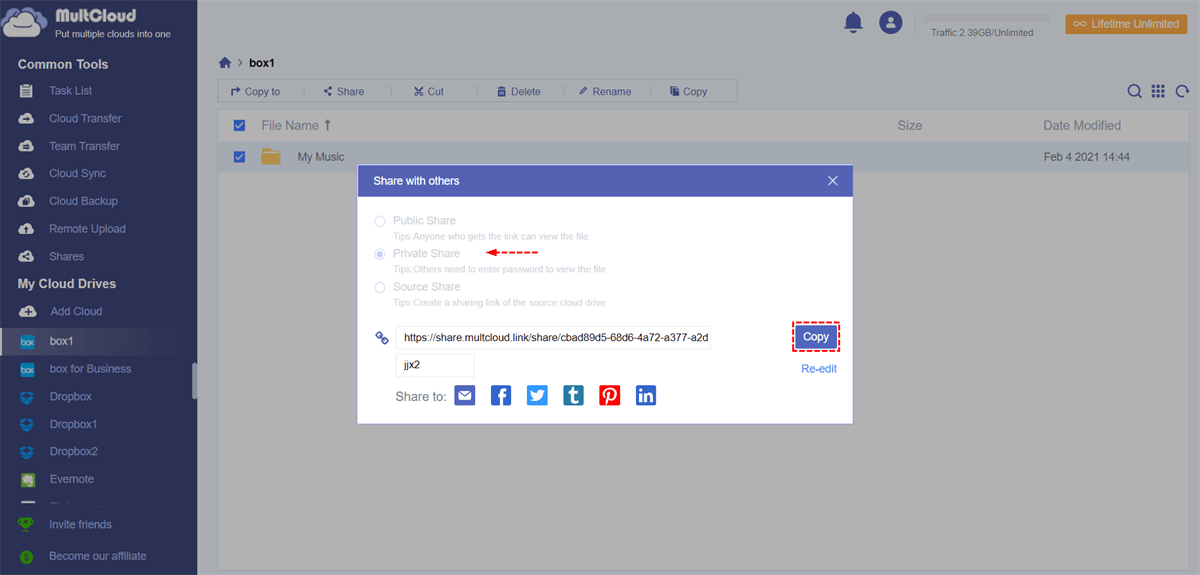
Task: Click Cut in toolbar
Action: (x=429, y=91)
